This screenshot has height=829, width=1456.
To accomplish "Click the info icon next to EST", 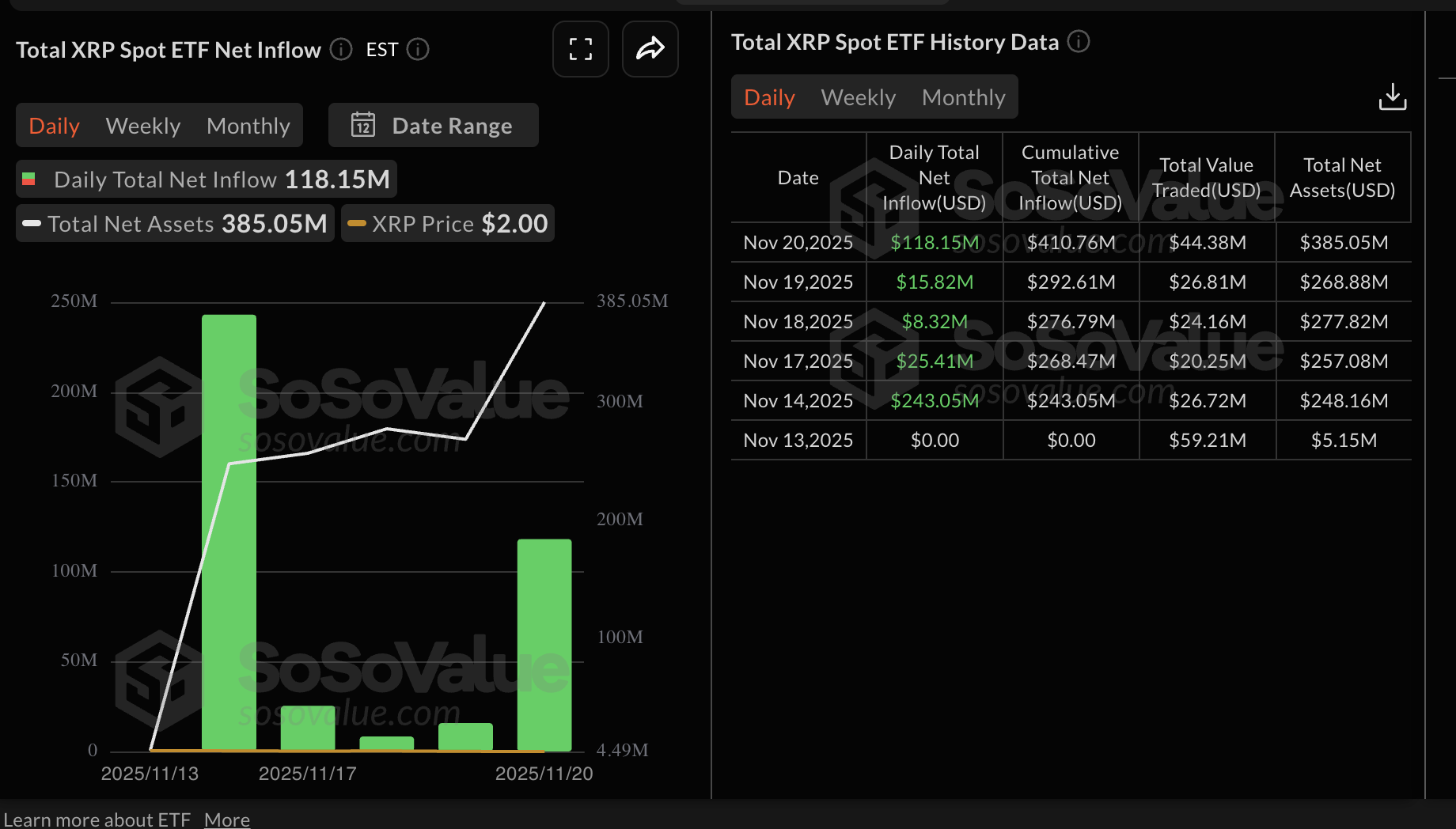I will [x=419, y=49].
